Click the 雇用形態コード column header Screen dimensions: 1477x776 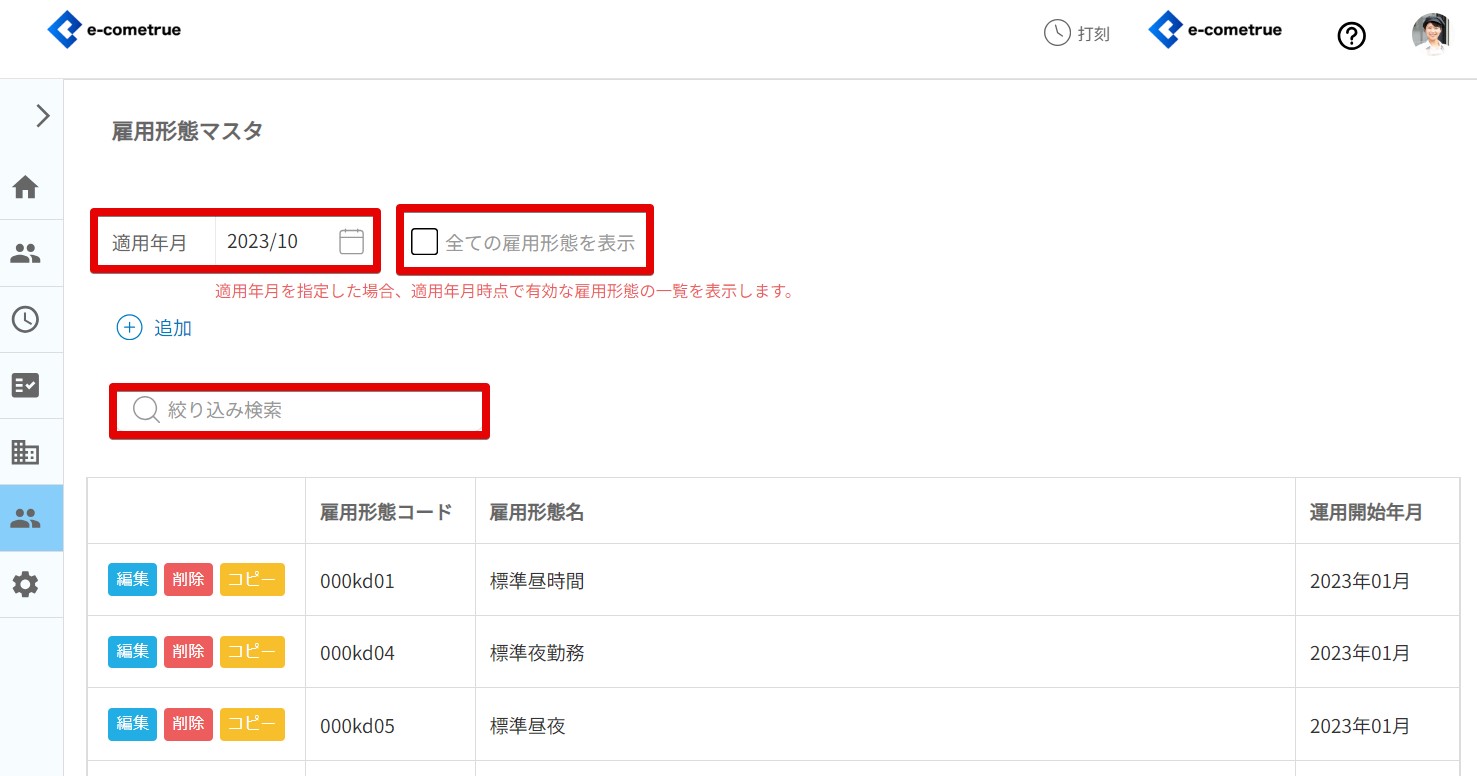click(386, 512)
